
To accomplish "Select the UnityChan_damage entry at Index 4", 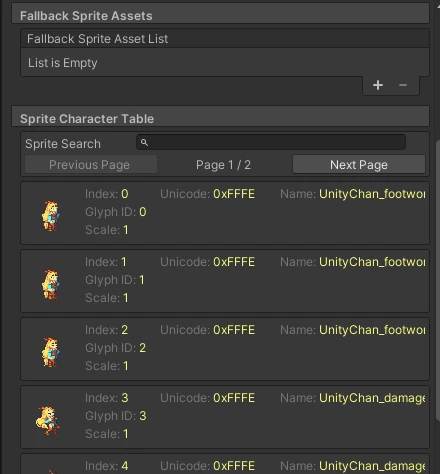I will pyautogui.click(x=225, y=465).
